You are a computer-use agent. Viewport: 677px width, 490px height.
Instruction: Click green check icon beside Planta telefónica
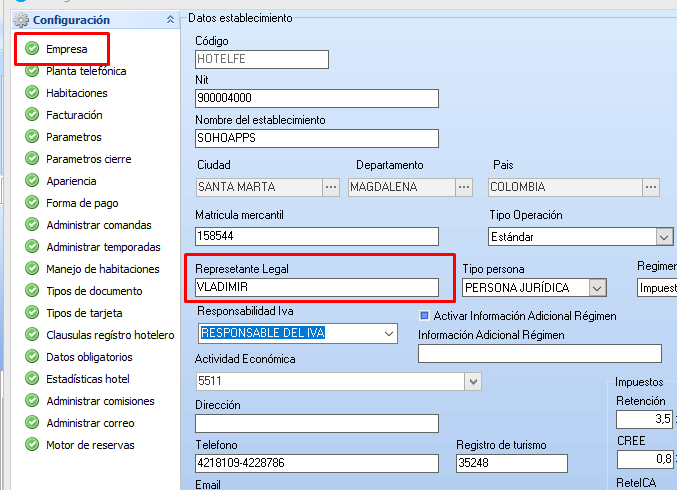pyautogui.click(x=32, y=71)
